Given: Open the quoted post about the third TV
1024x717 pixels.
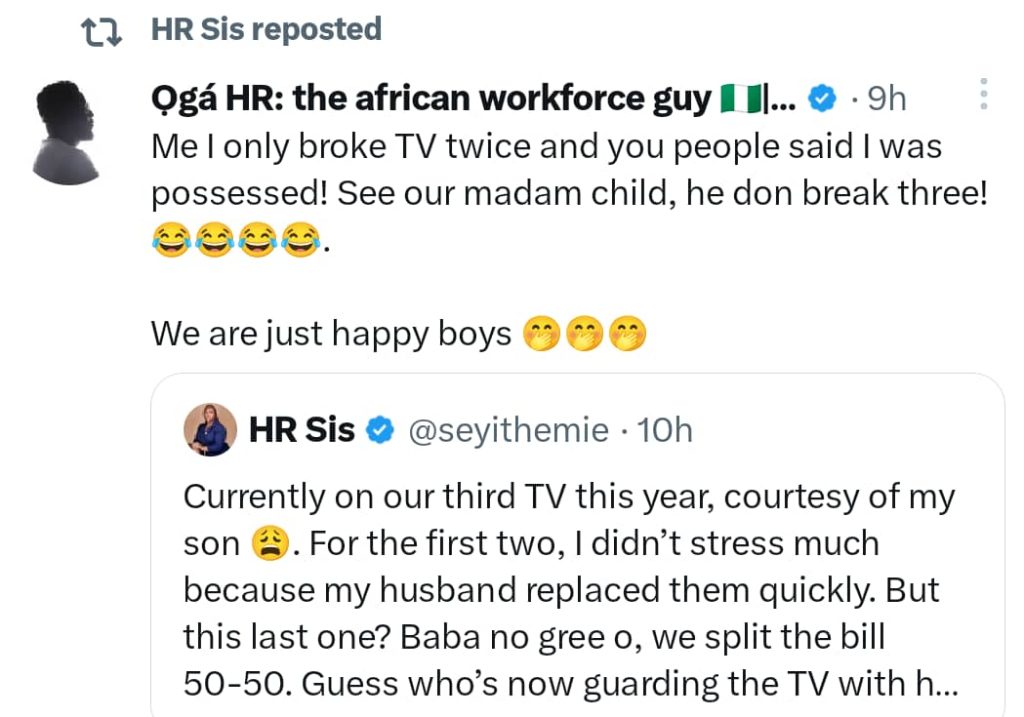Looking at the screenshot, I should 570,590.
